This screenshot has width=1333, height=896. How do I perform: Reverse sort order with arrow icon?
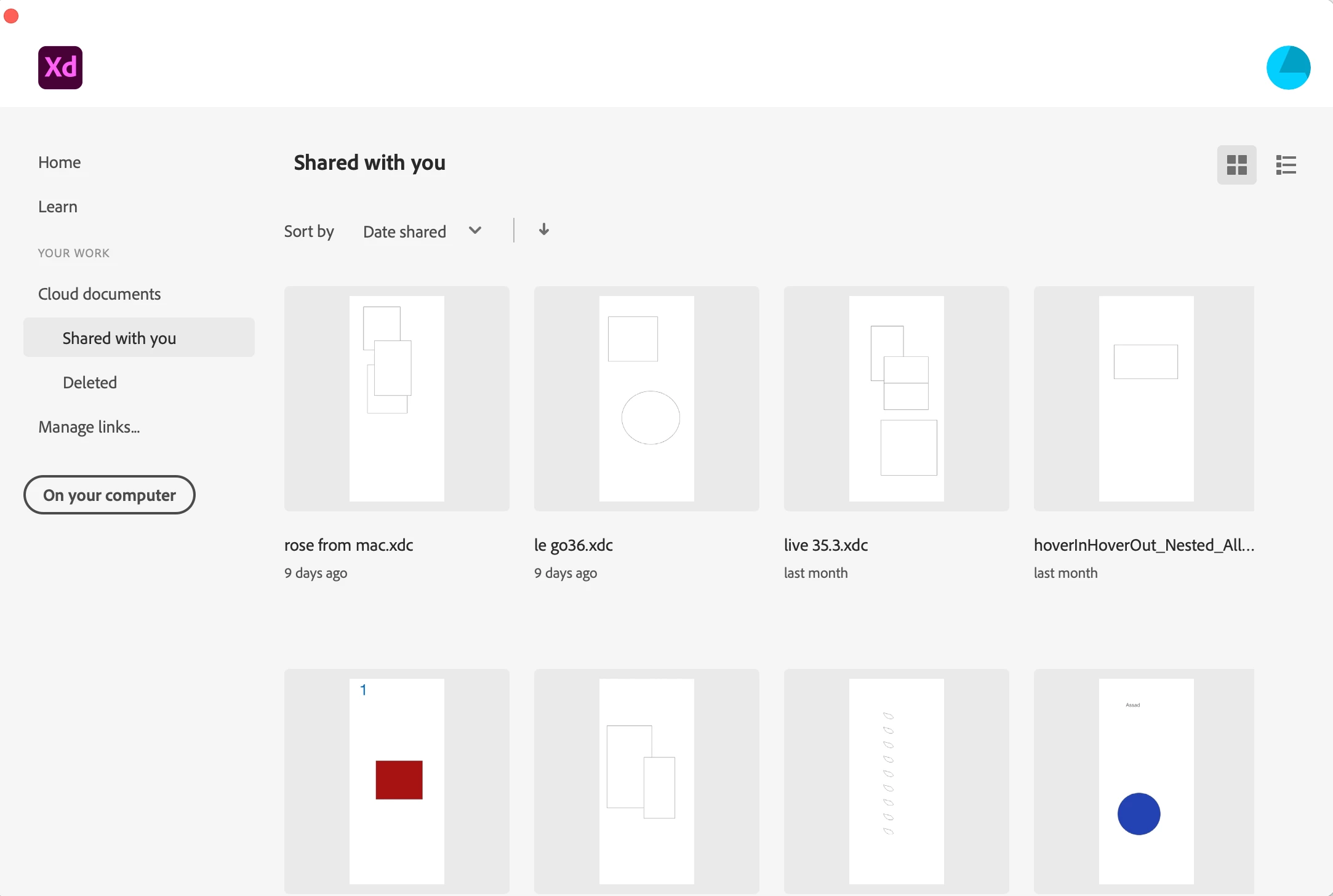[543, 230]
